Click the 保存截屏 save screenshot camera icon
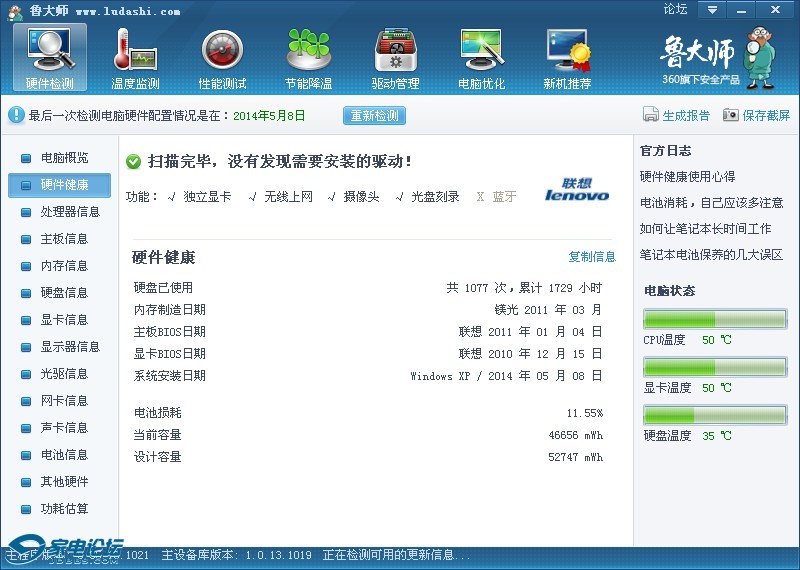 [x=731, y=115]
